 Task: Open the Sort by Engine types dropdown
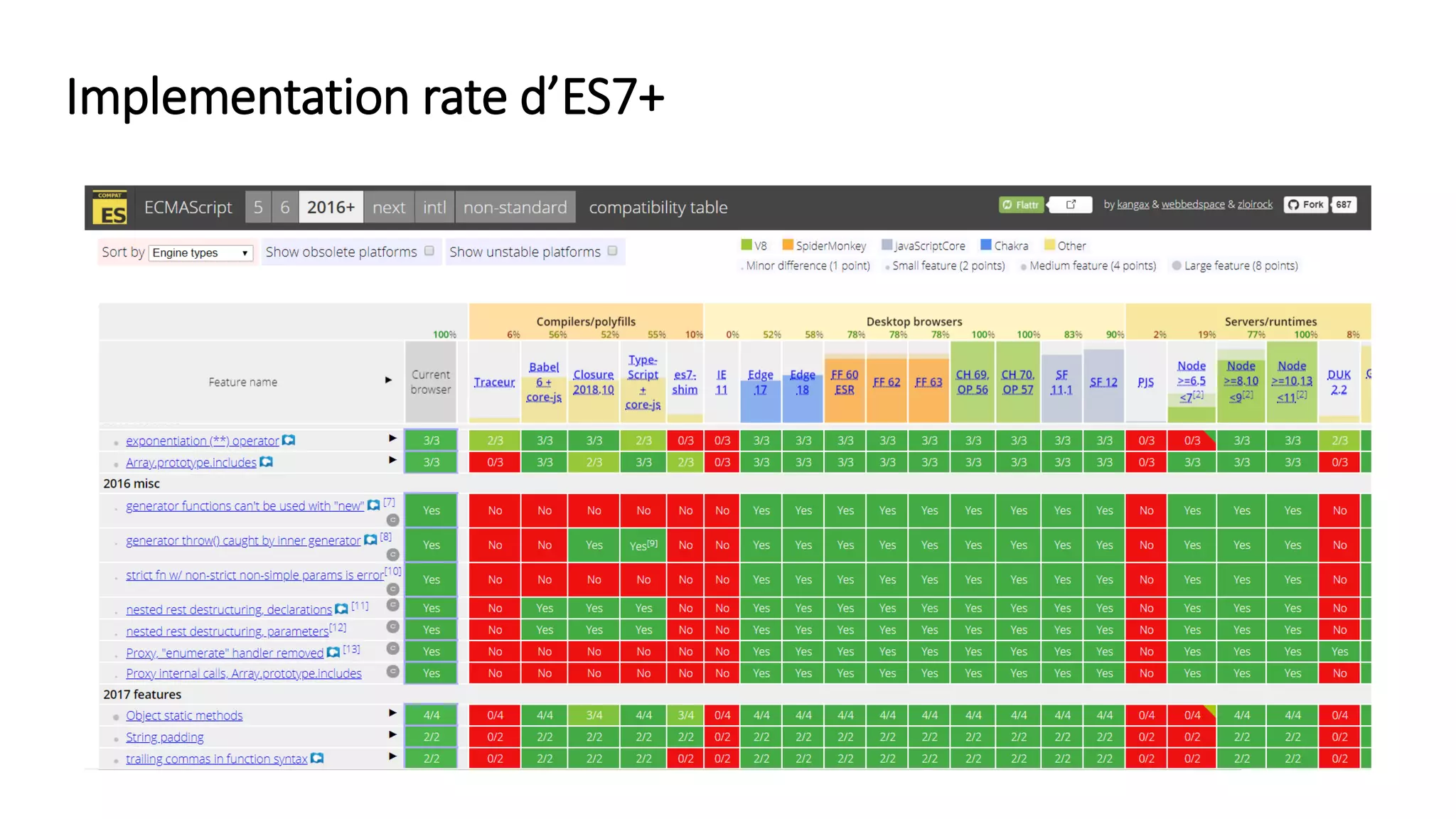201,253
